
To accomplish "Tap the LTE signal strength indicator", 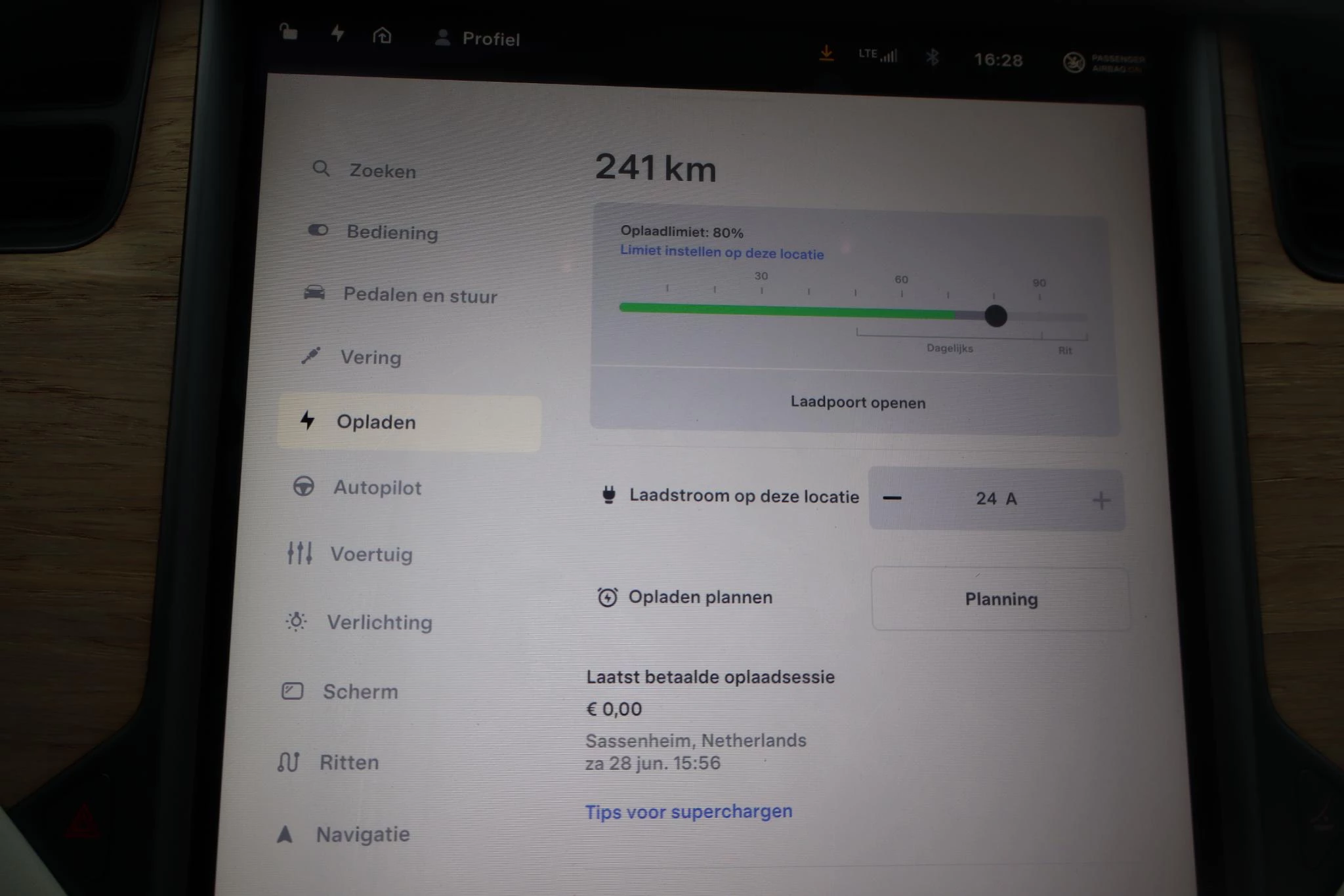I will tap(877, 55).
